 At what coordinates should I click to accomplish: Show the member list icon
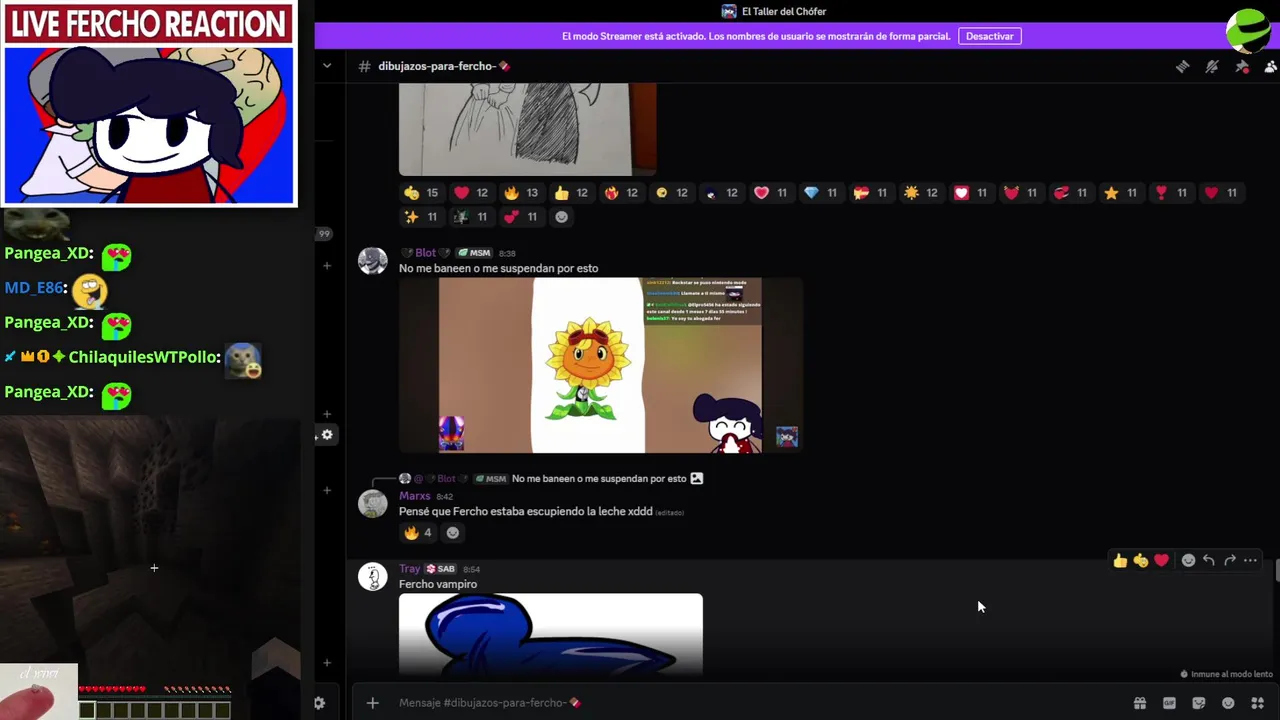click(1271, 66)
